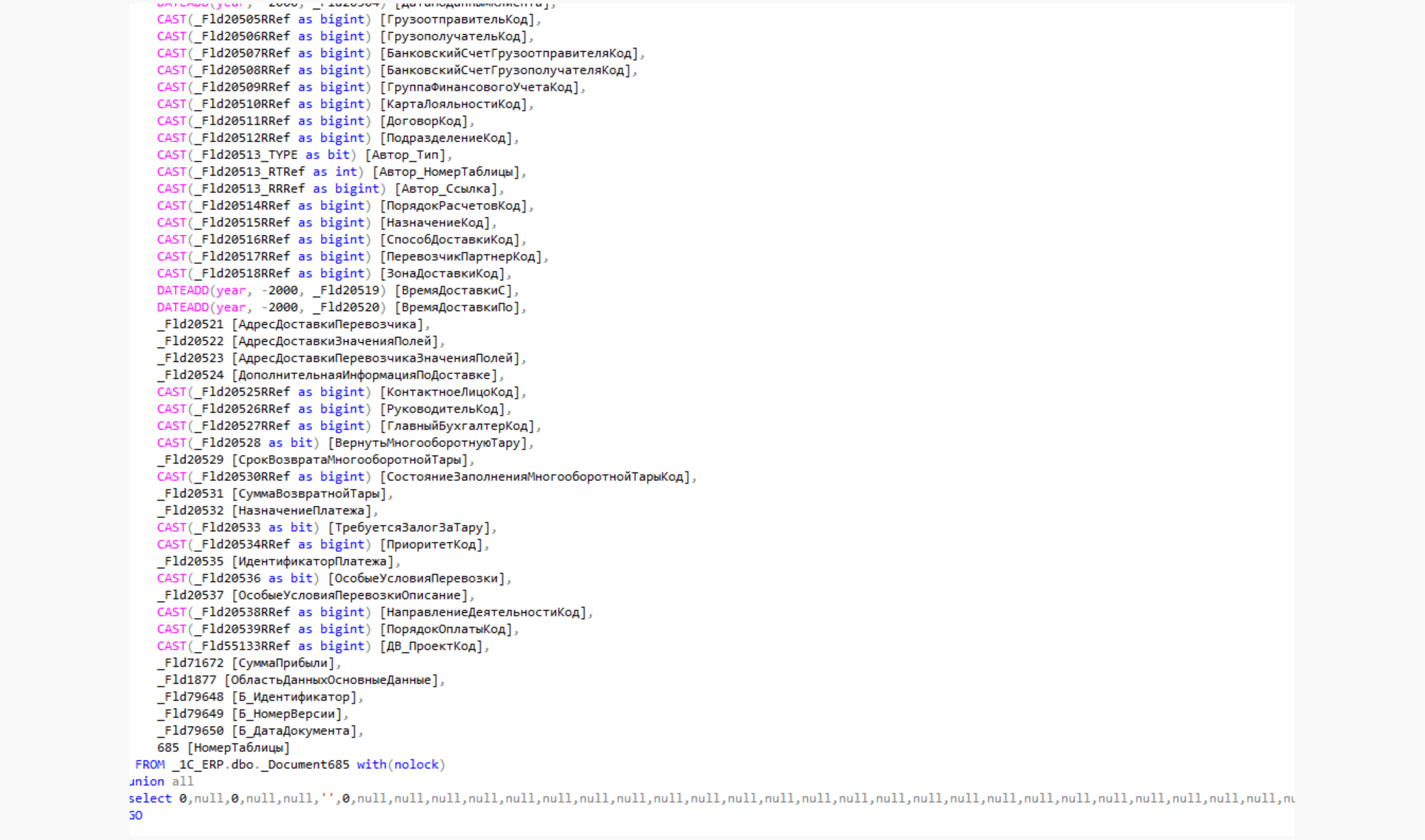Click the [ИдентификаторПлатежа] alias

[x=313, y=562]
